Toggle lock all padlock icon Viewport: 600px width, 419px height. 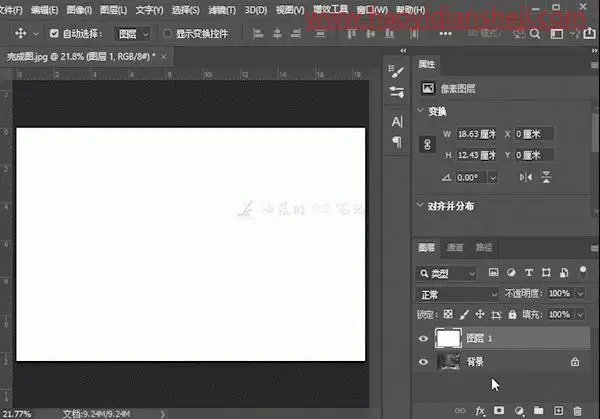pos(512,314)
